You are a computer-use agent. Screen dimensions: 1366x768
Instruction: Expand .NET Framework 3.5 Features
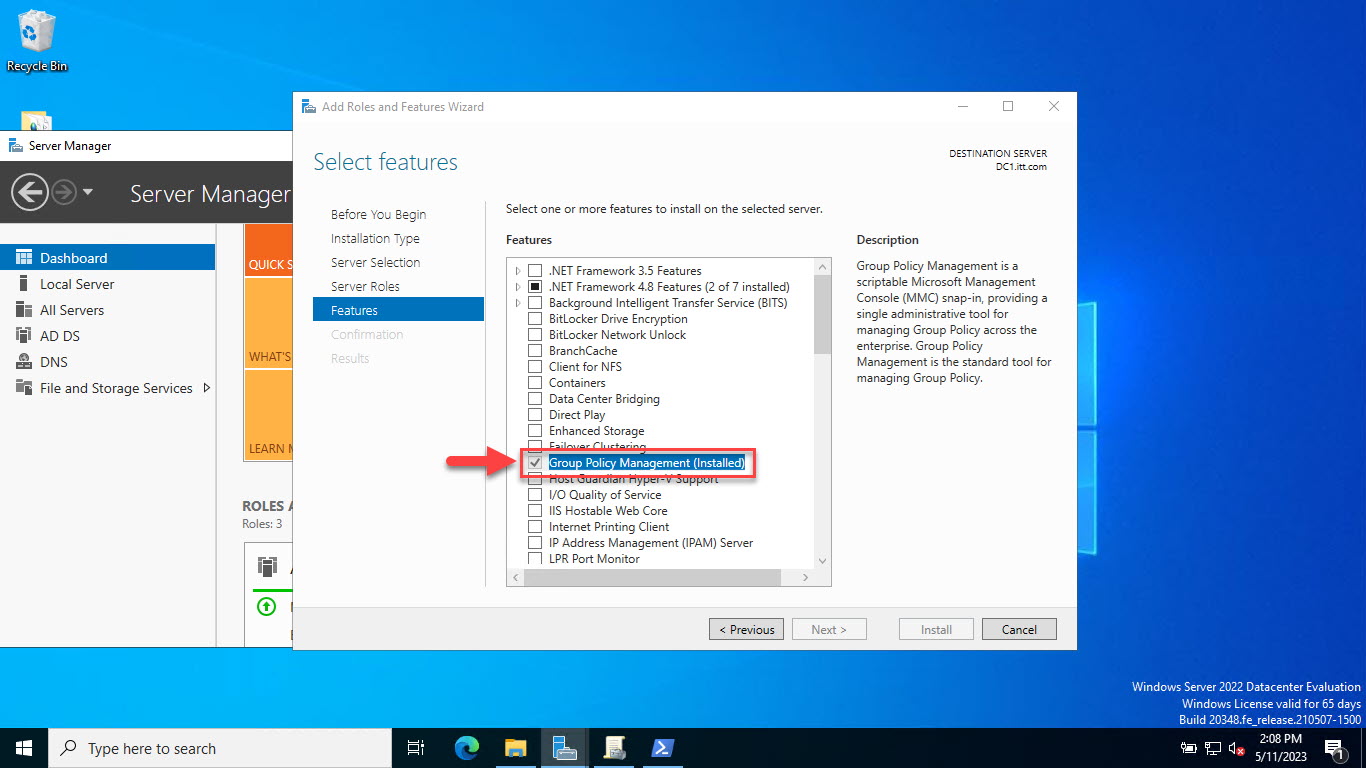[x=517, y=270]
